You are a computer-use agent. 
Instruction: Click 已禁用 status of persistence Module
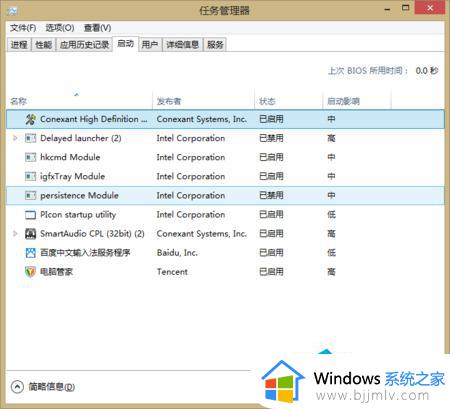click(x=271, y=195)
